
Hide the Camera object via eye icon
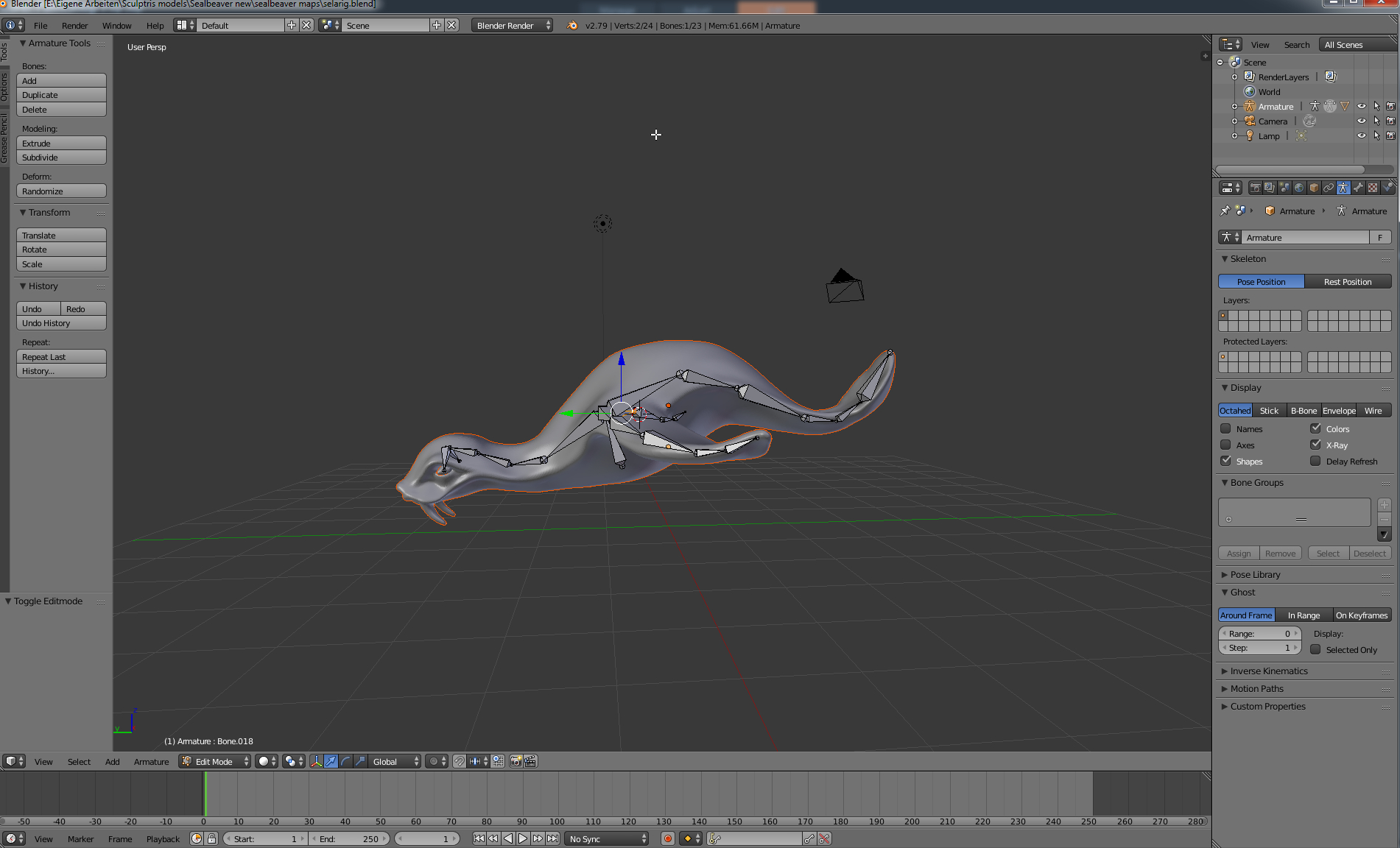(x=1361, y=121)
